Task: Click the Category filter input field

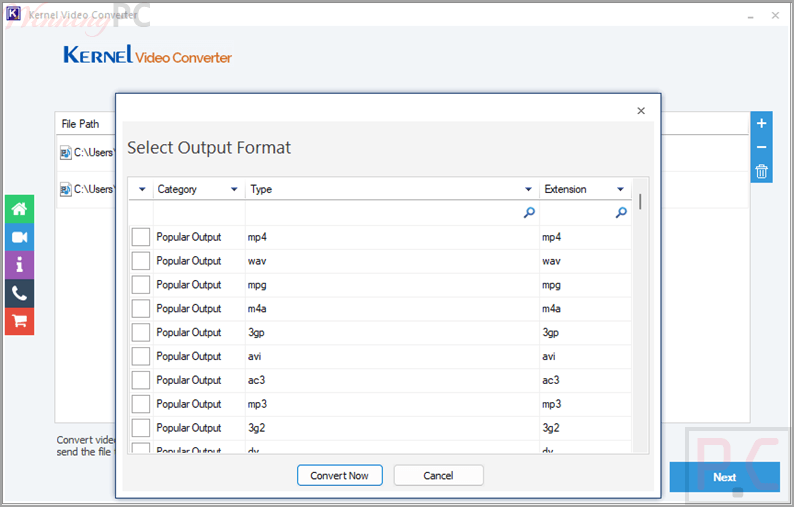Action: pyautogui.click(x=199, y=213)
